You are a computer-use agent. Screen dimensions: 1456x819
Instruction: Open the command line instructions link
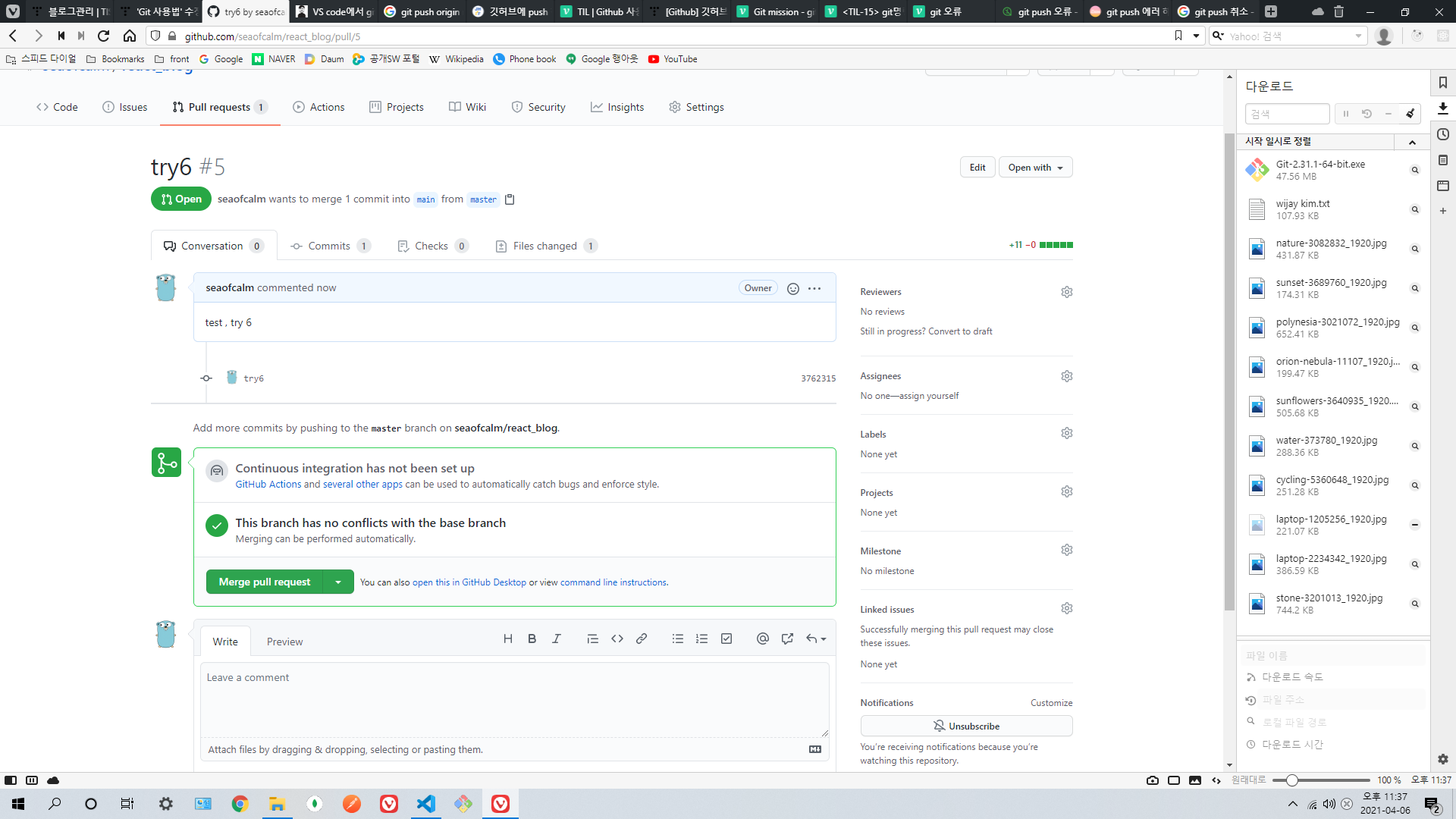[x=613, y=582]
